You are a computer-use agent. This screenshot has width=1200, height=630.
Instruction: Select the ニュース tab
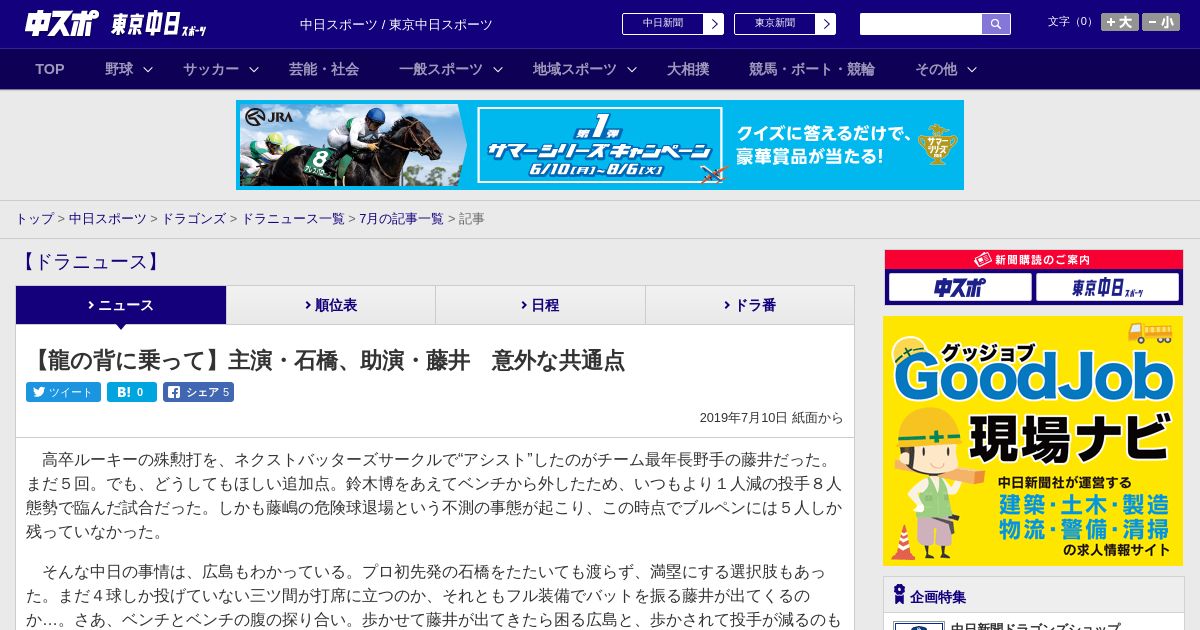tap(121, 305)
